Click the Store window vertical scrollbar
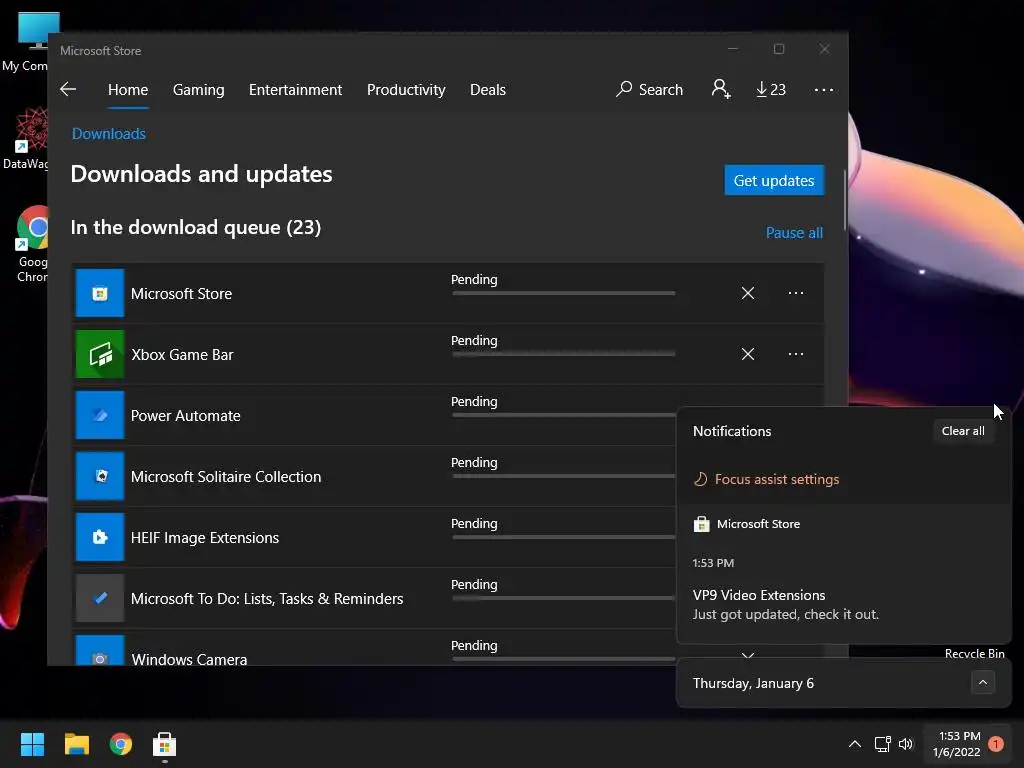1024x768 pixels. click(x=845, y=200)
